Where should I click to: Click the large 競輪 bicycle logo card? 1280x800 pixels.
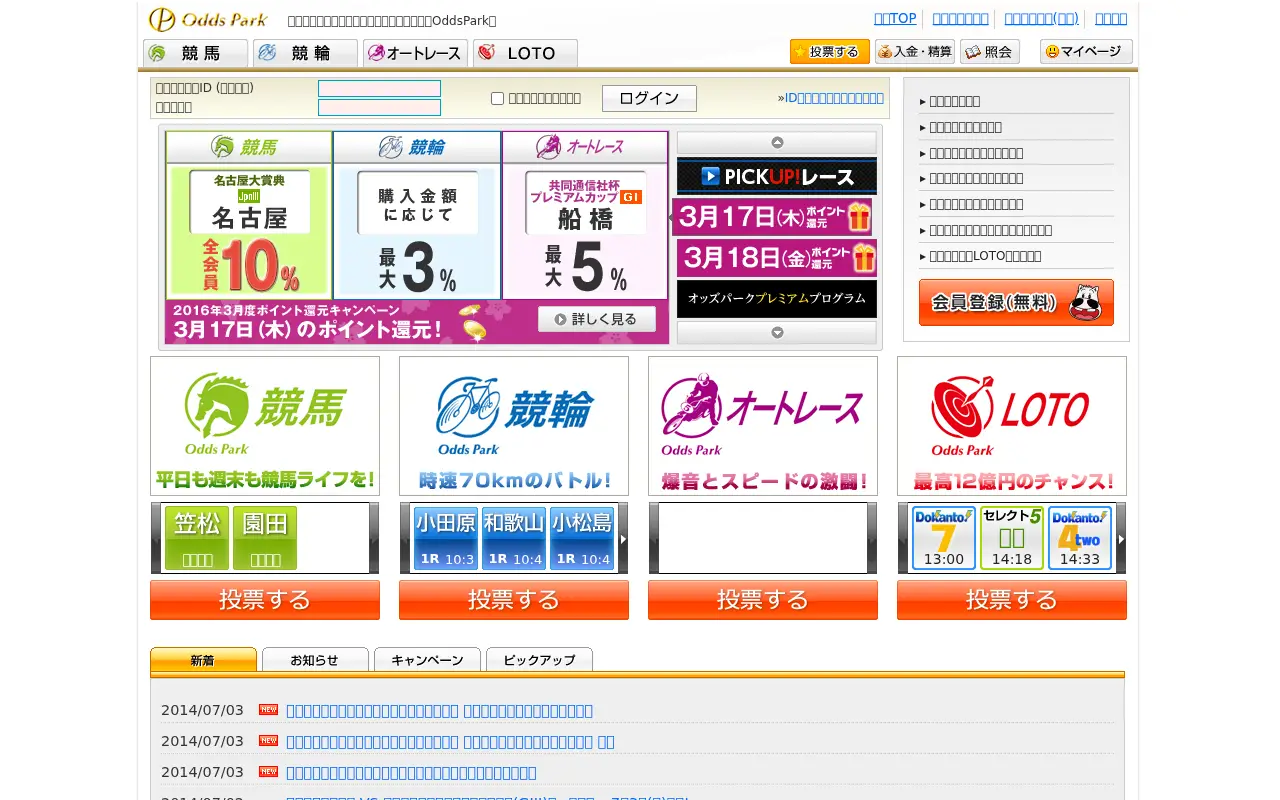click(514, 426)
